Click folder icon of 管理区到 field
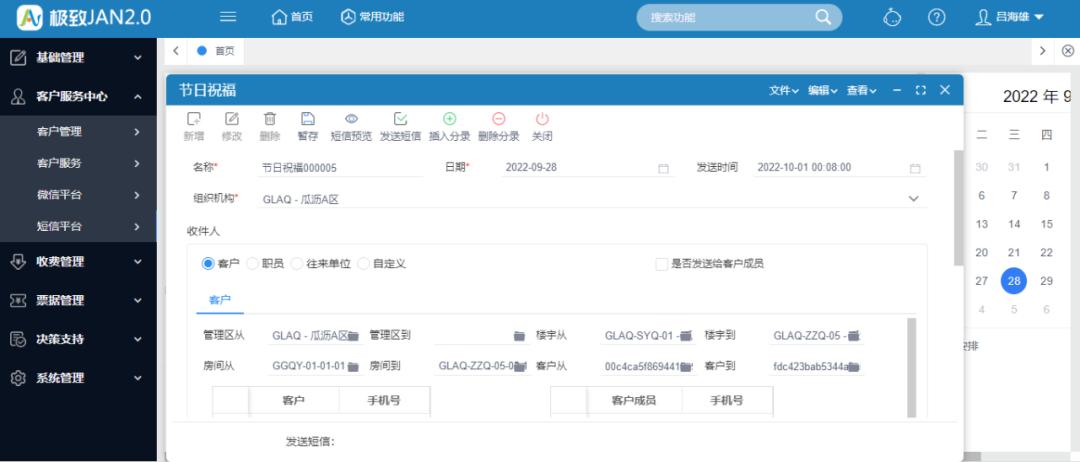 pyautogui.click(x=519, y=336)
